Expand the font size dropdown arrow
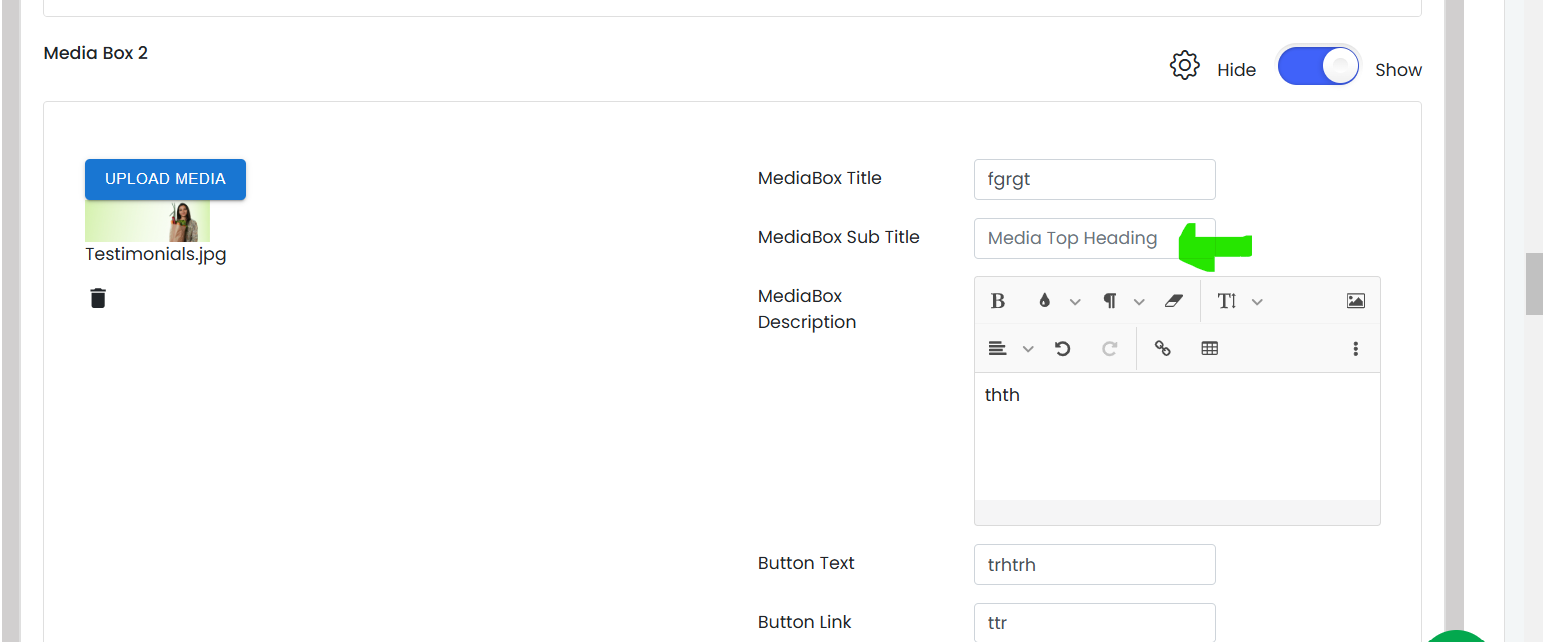This screenshot has width=1543, height=642. click(x=1257, y=302)
